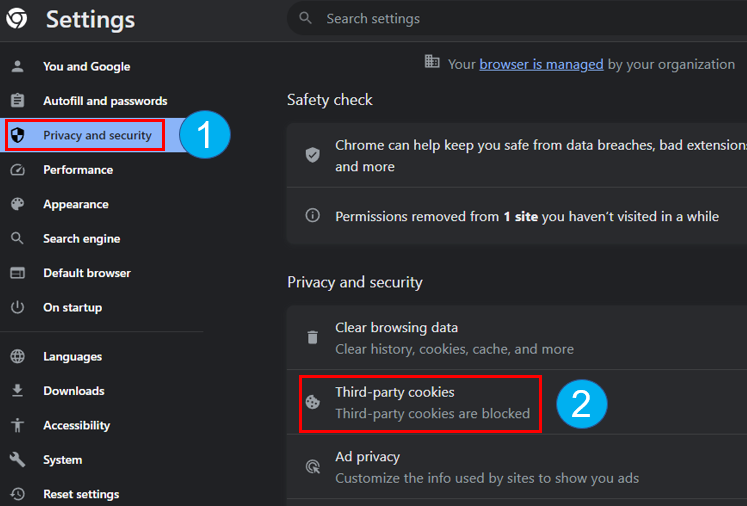Focus the Search settings field
Screen dimensions: 747x506
(x=517, y=19)
